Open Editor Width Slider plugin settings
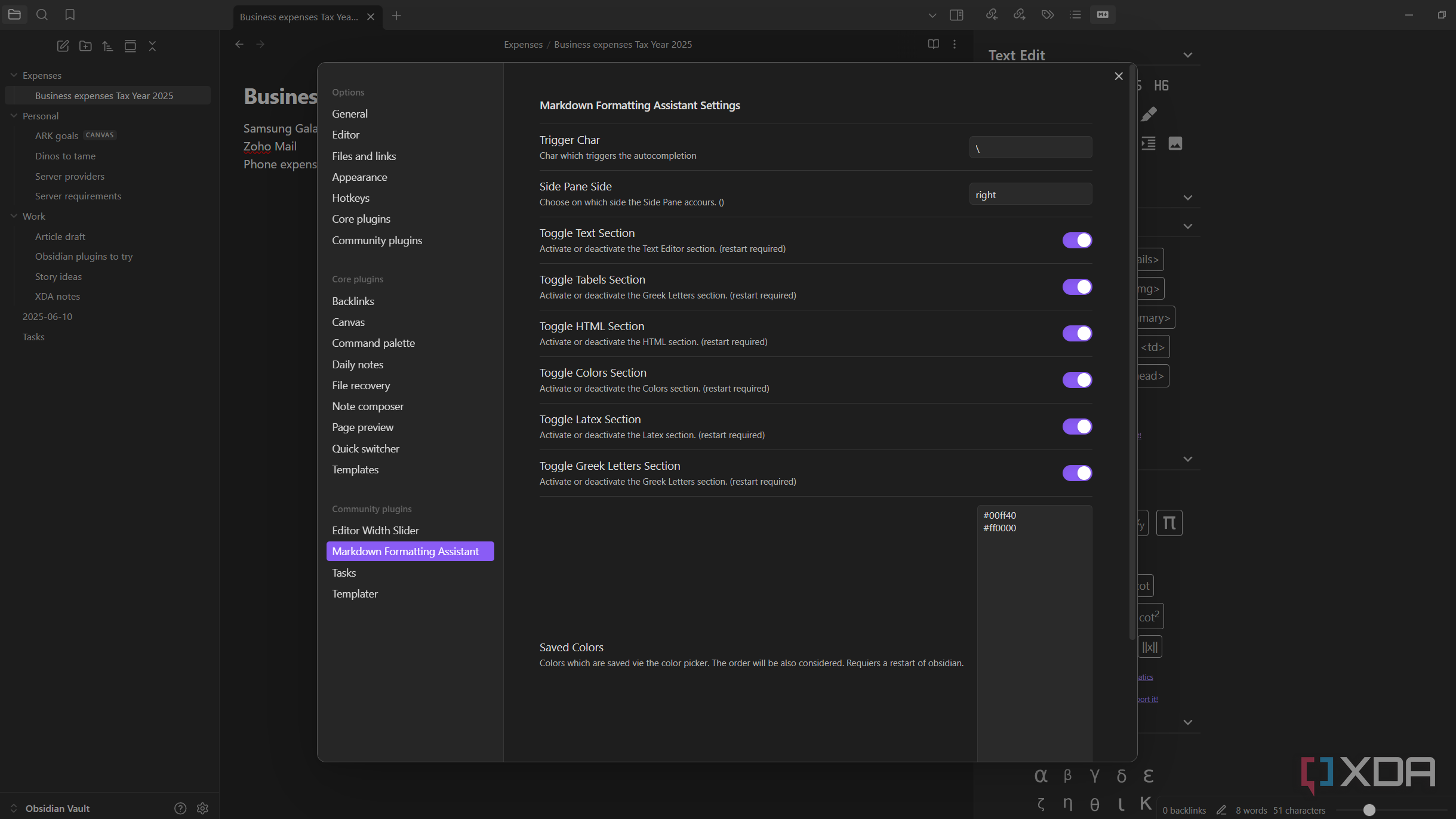The image size is (1456, 819). pos(375,530)
